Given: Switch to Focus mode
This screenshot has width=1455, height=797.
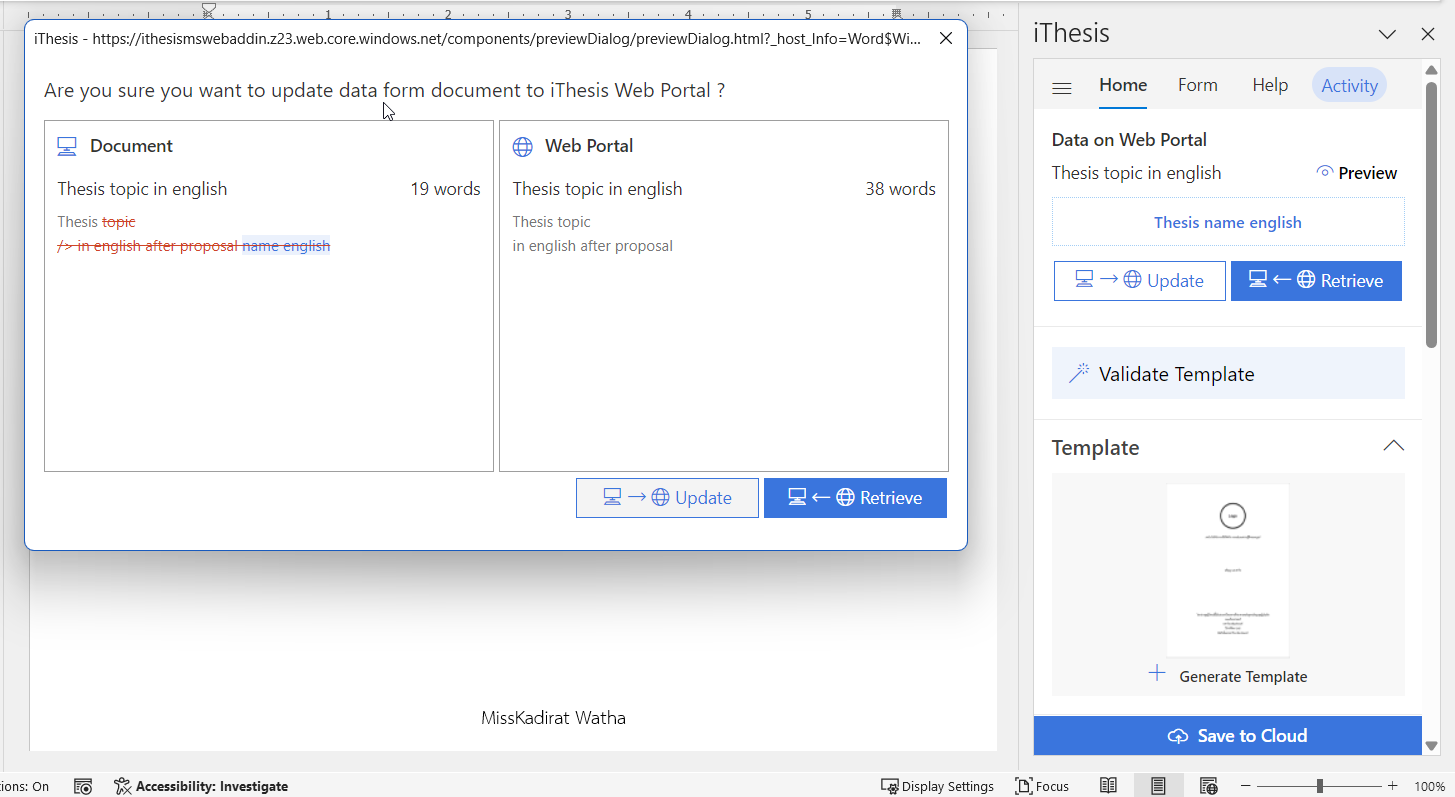Looking at the screenshot, I should coord(1042,787).
